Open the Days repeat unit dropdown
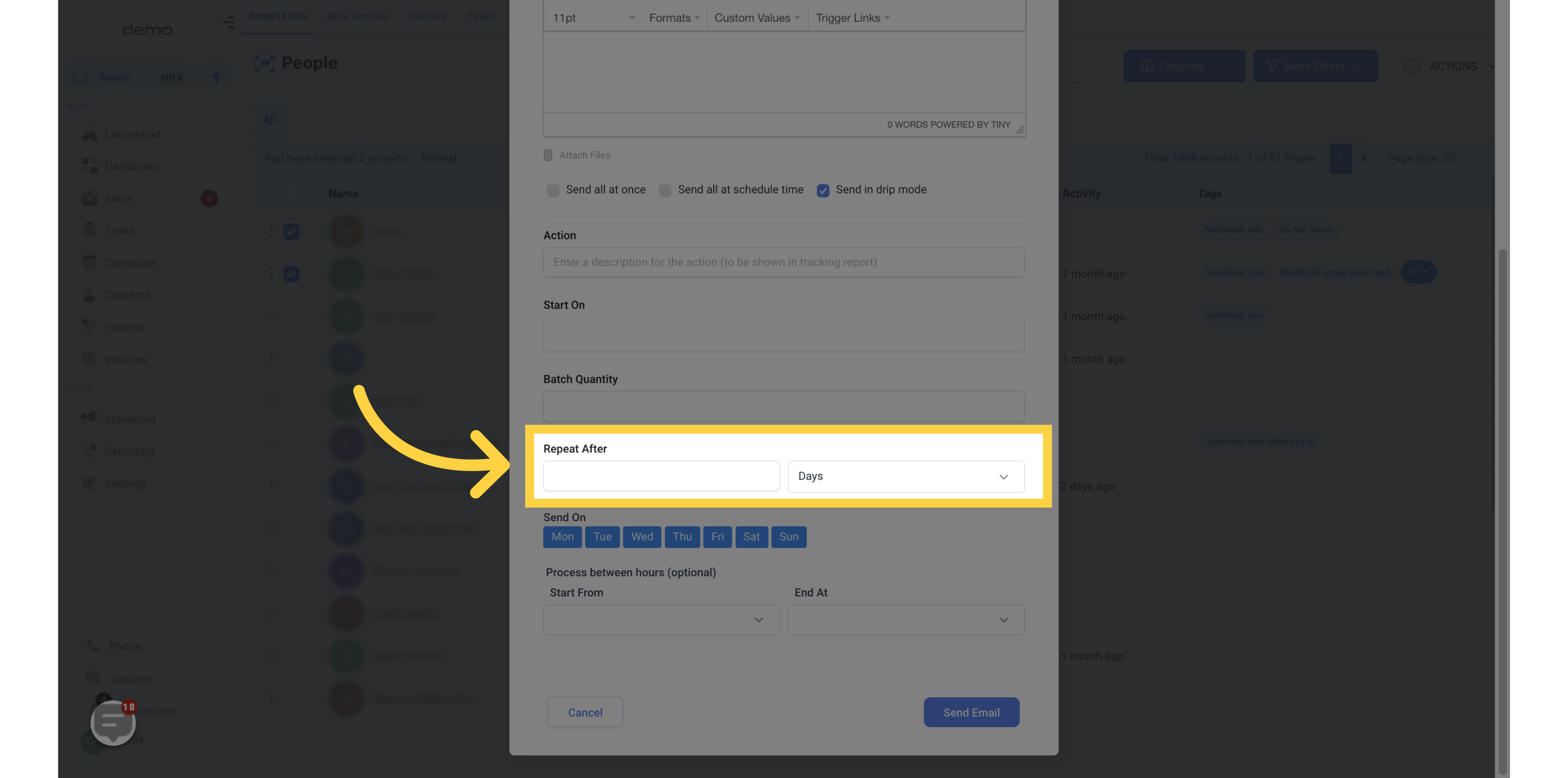The height and width of the screenshot is (778, 1568). [x=906, y=477]
